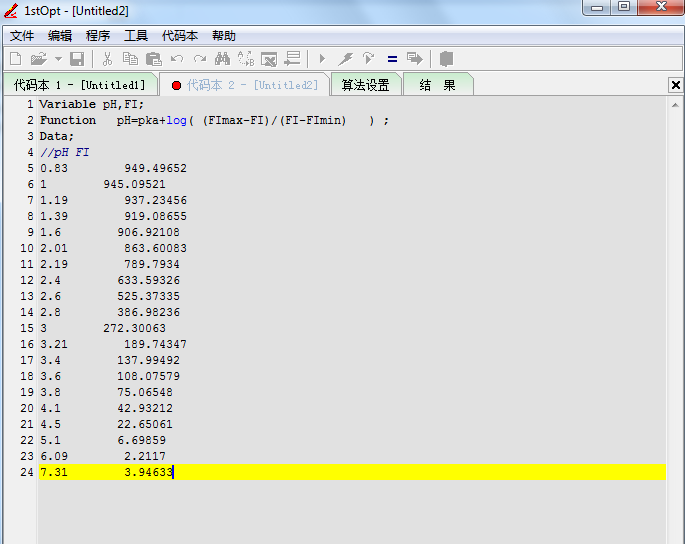Screen dimensions: 685x544
Task: Open the replace A-to-B icon
Action: point(246,59)
